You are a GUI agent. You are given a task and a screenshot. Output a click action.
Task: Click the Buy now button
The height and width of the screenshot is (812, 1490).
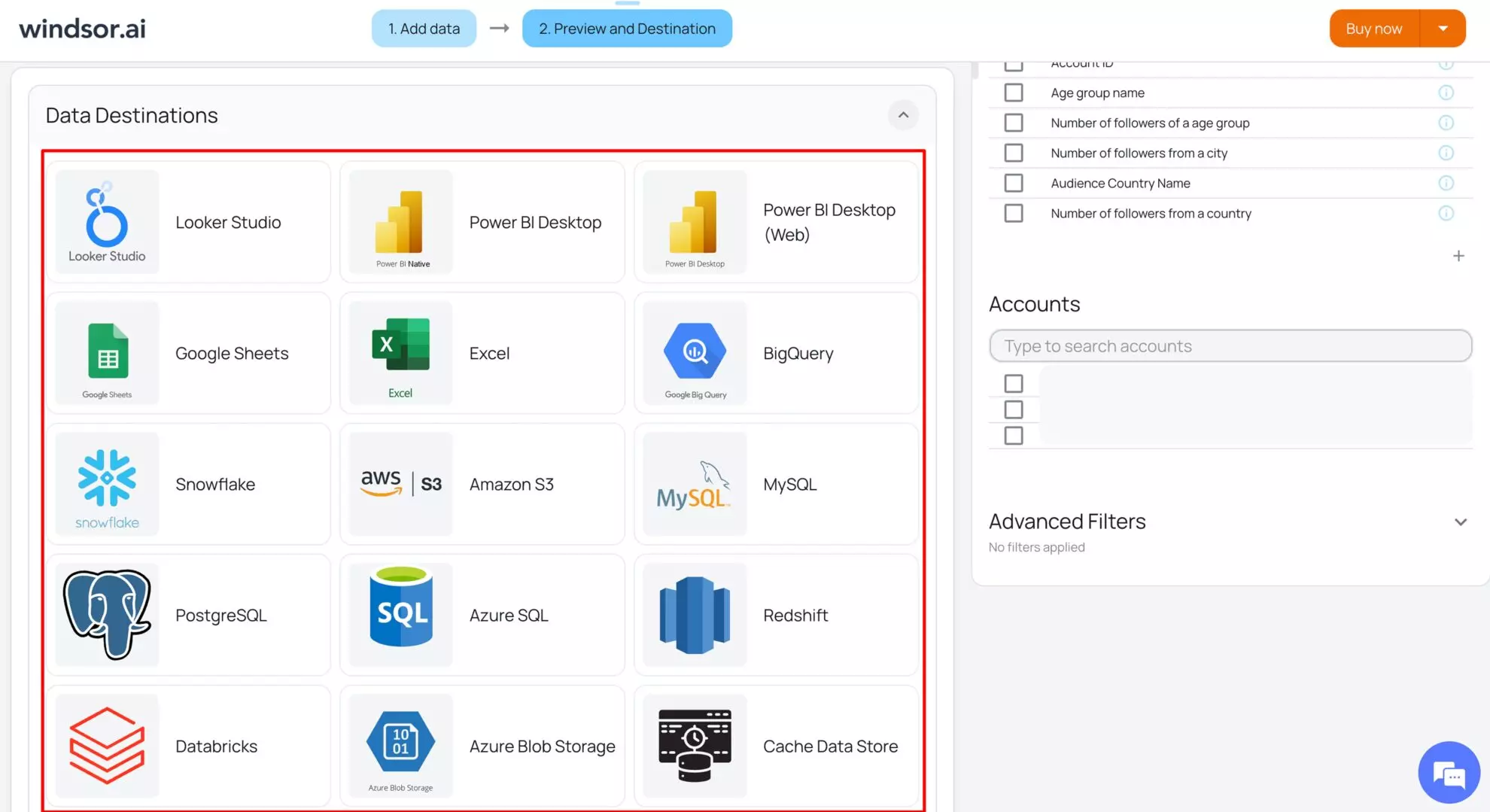point(1374,29)
